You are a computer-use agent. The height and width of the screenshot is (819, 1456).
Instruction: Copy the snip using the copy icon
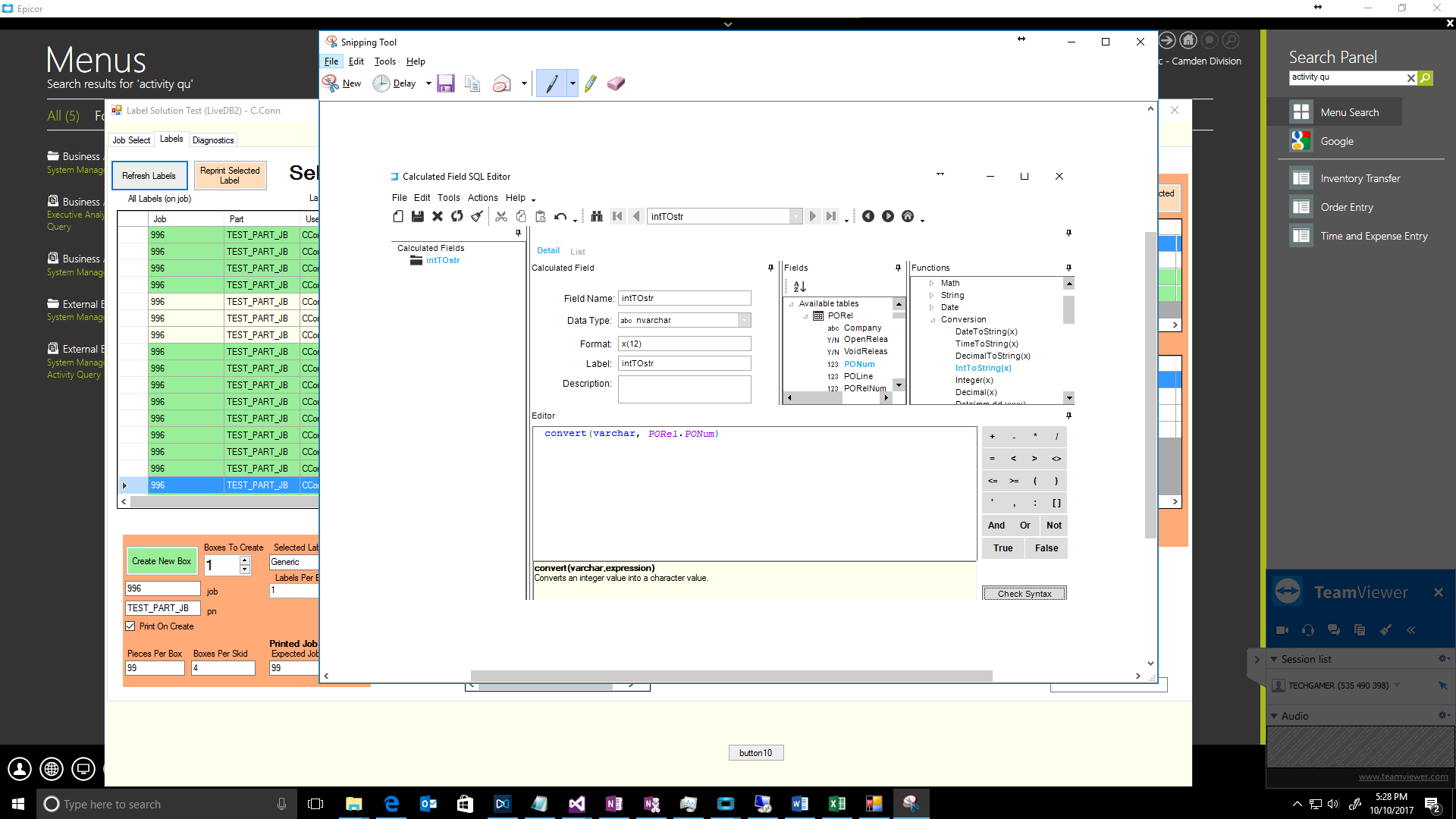(x=472, y=83)
